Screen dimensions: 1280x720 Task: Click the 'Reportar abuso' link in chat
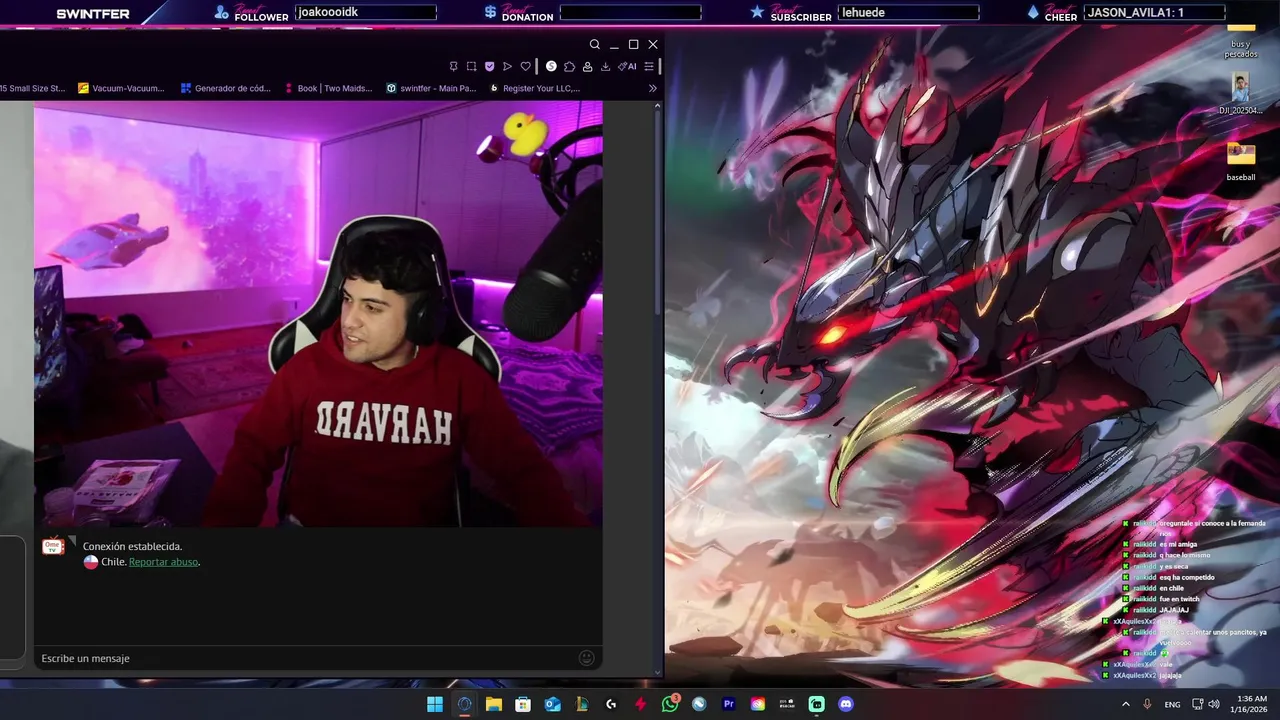[163, 562]
